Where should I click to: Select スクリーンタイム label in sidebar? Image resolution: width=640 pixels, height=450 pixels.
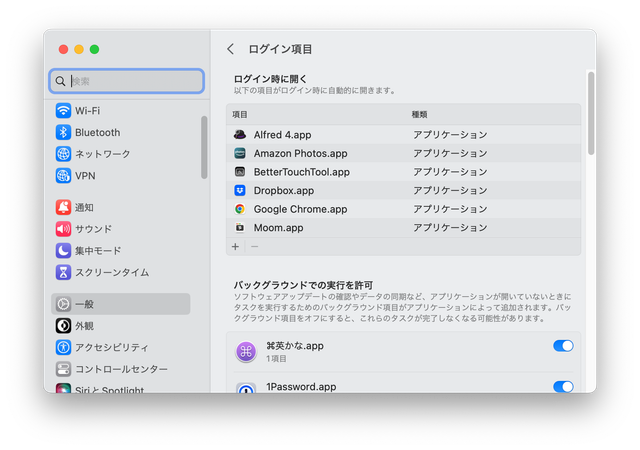tap(112, 272)
